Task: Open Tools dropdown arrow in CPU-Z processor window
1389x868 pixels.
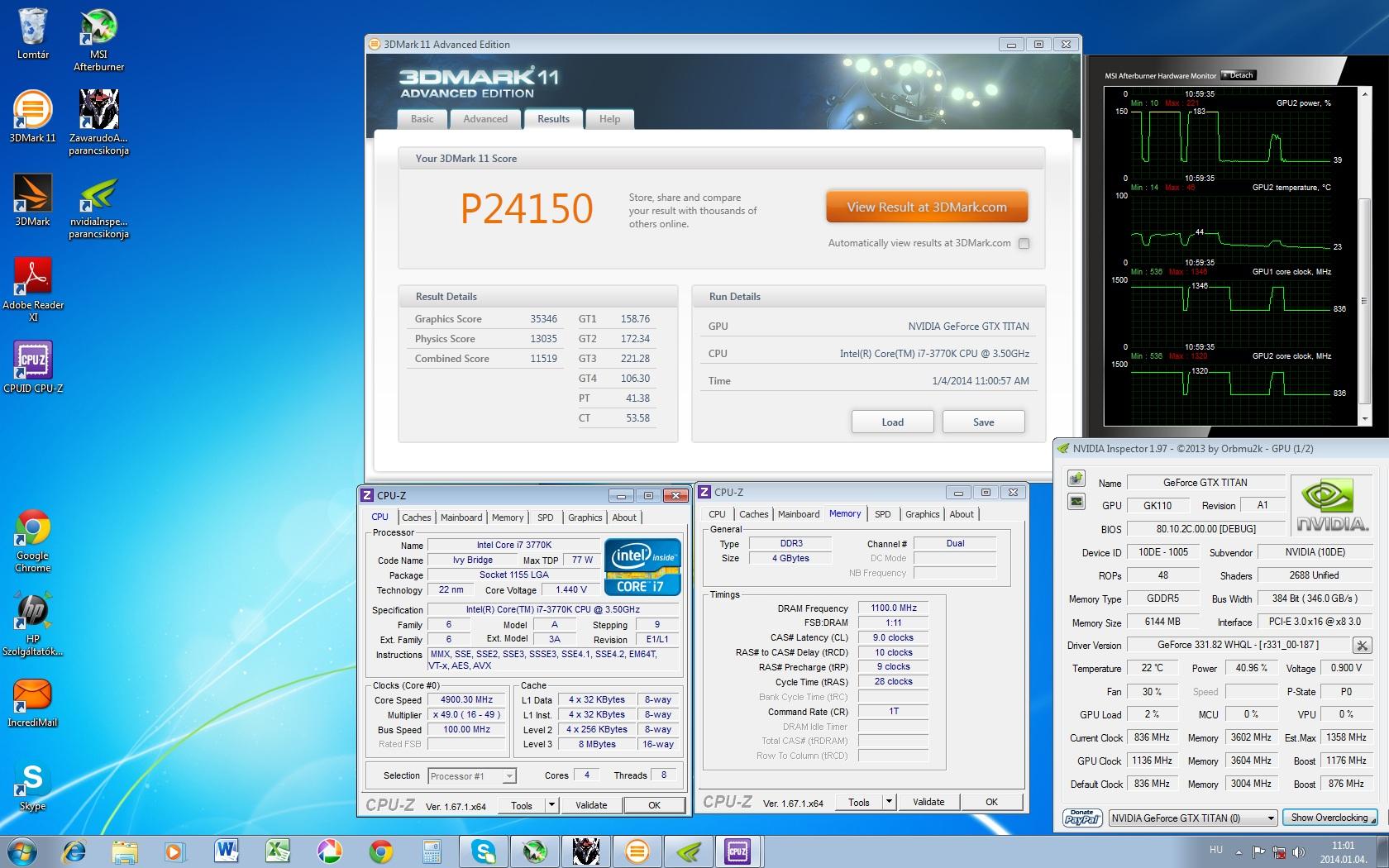Action: coord(551,805)
